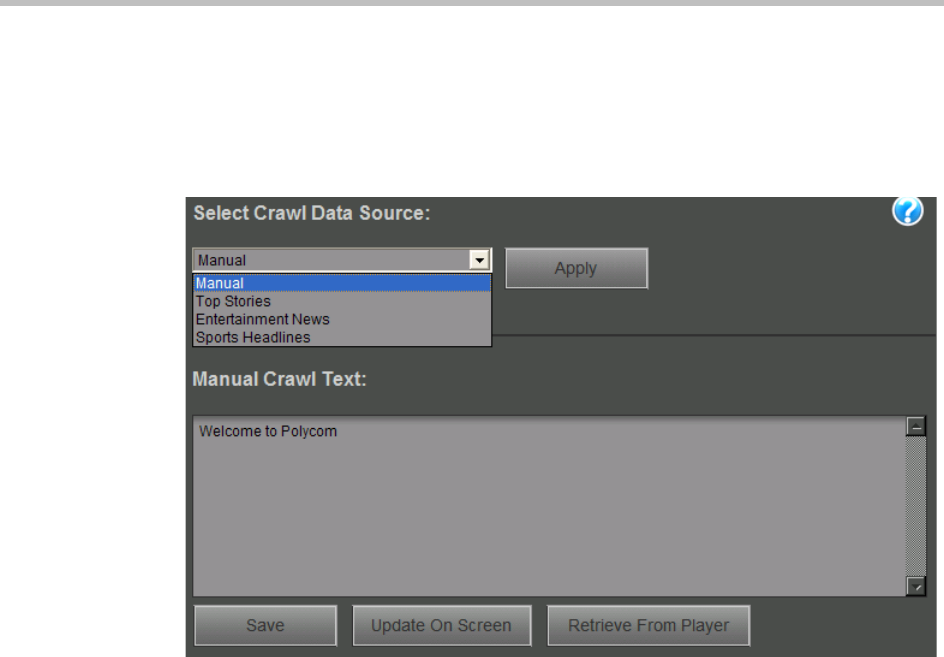
Task: Click the text area scroll down arrow
Action: (914, 587)
